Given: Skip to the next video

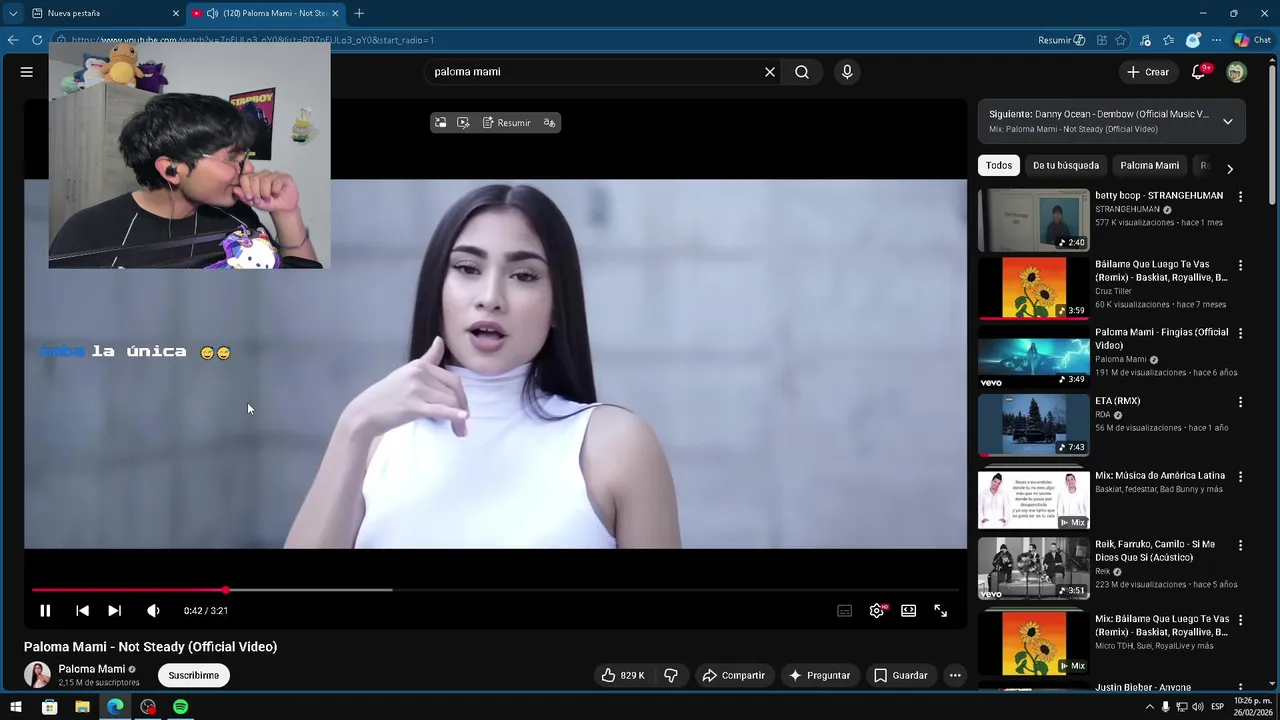Looking at the screenshot, I should [x=115, y=611].
